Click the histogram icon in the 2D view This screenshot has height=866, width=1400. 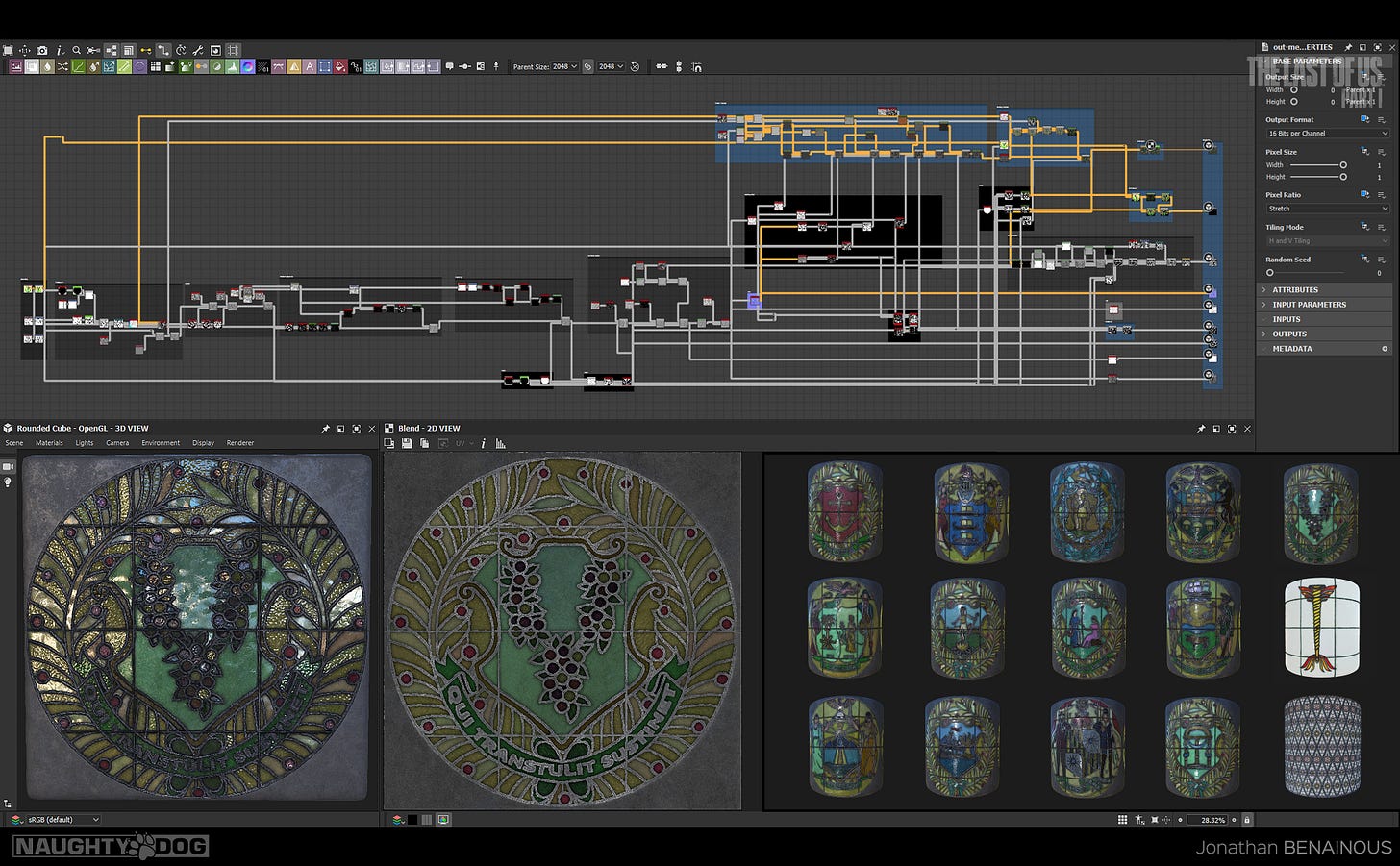pyautogui.click(x=500, y=443)
